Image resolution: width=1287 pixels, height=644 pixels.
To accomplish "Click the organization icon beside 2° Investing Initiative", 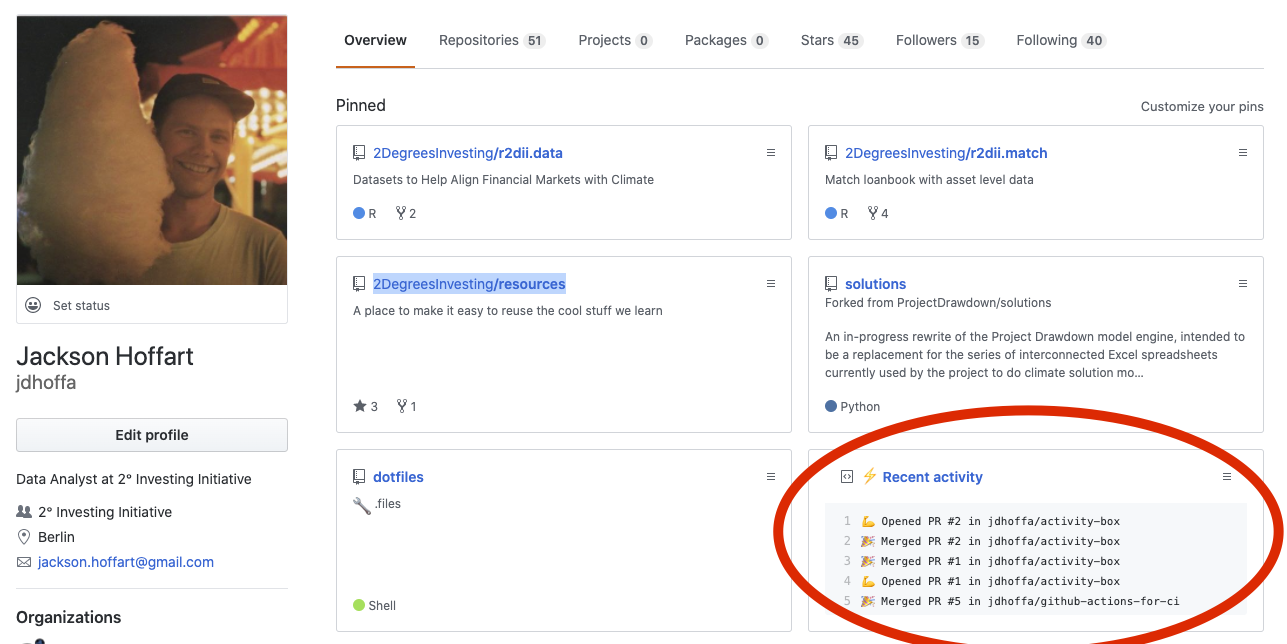I will (x=24, y=512).
